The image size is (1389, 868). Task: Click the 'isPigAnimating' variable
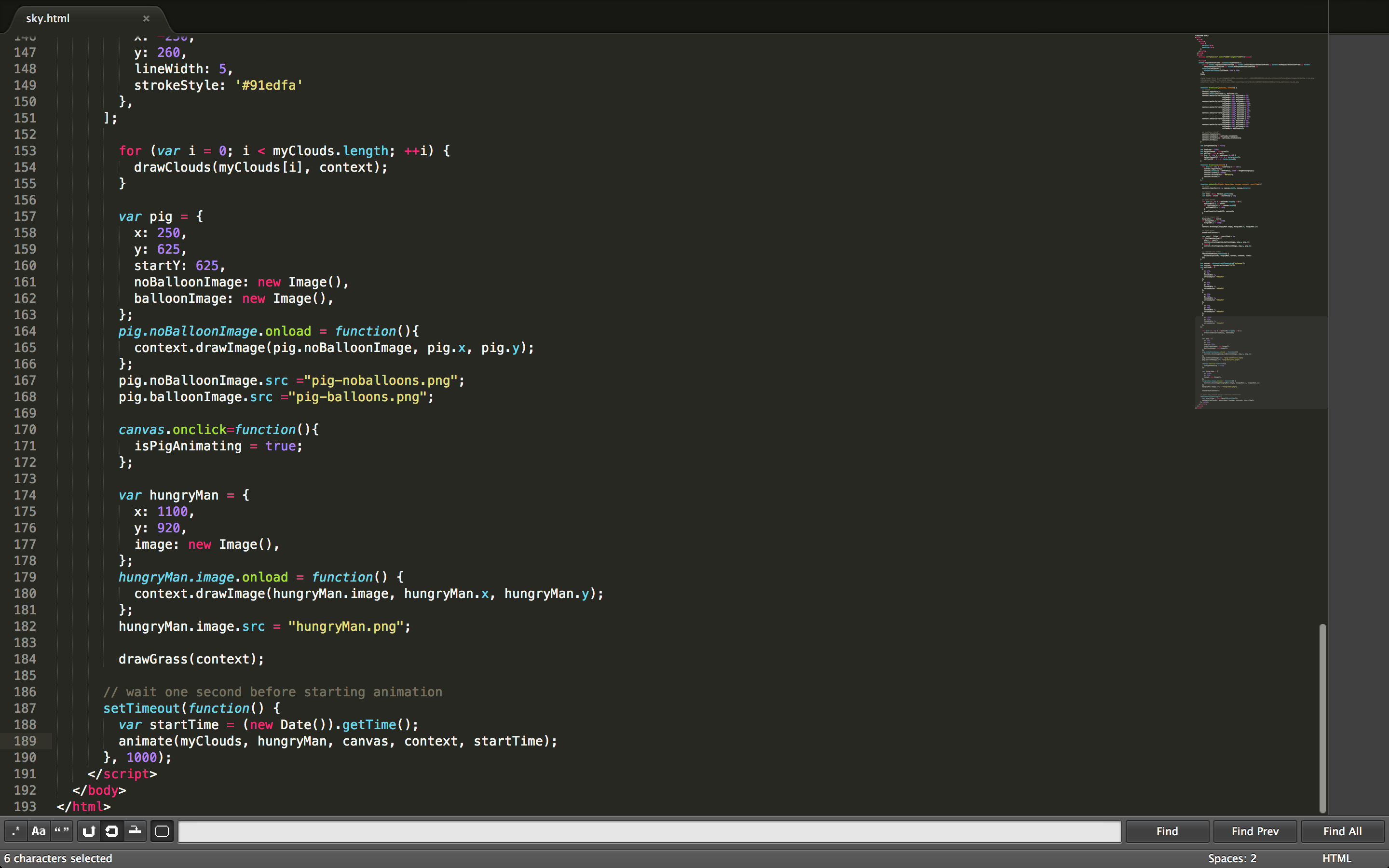pos(188,446)
